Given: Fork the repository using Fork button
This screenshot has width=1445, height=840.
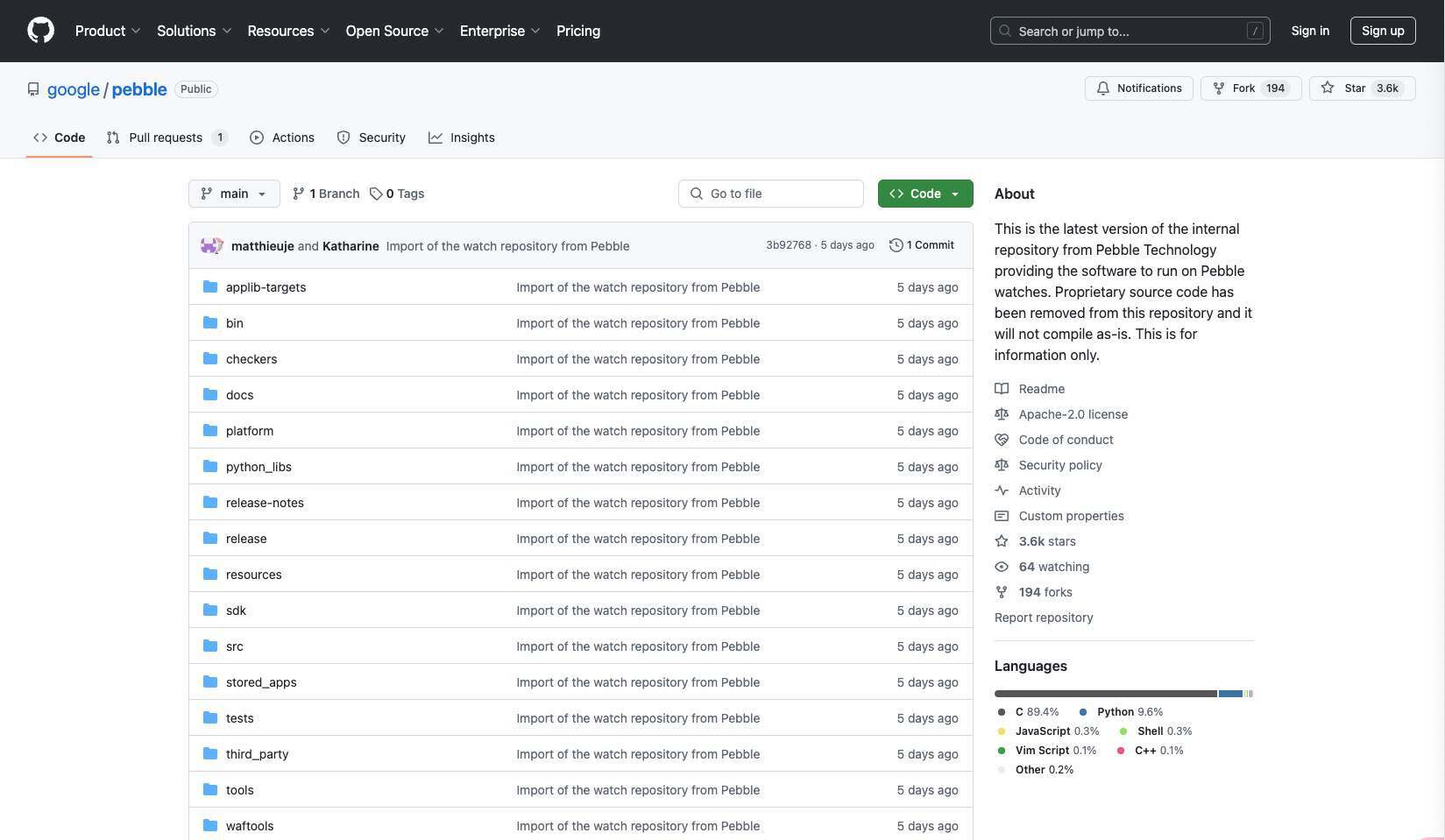Looking at the screenshot, I should 1250,88.
